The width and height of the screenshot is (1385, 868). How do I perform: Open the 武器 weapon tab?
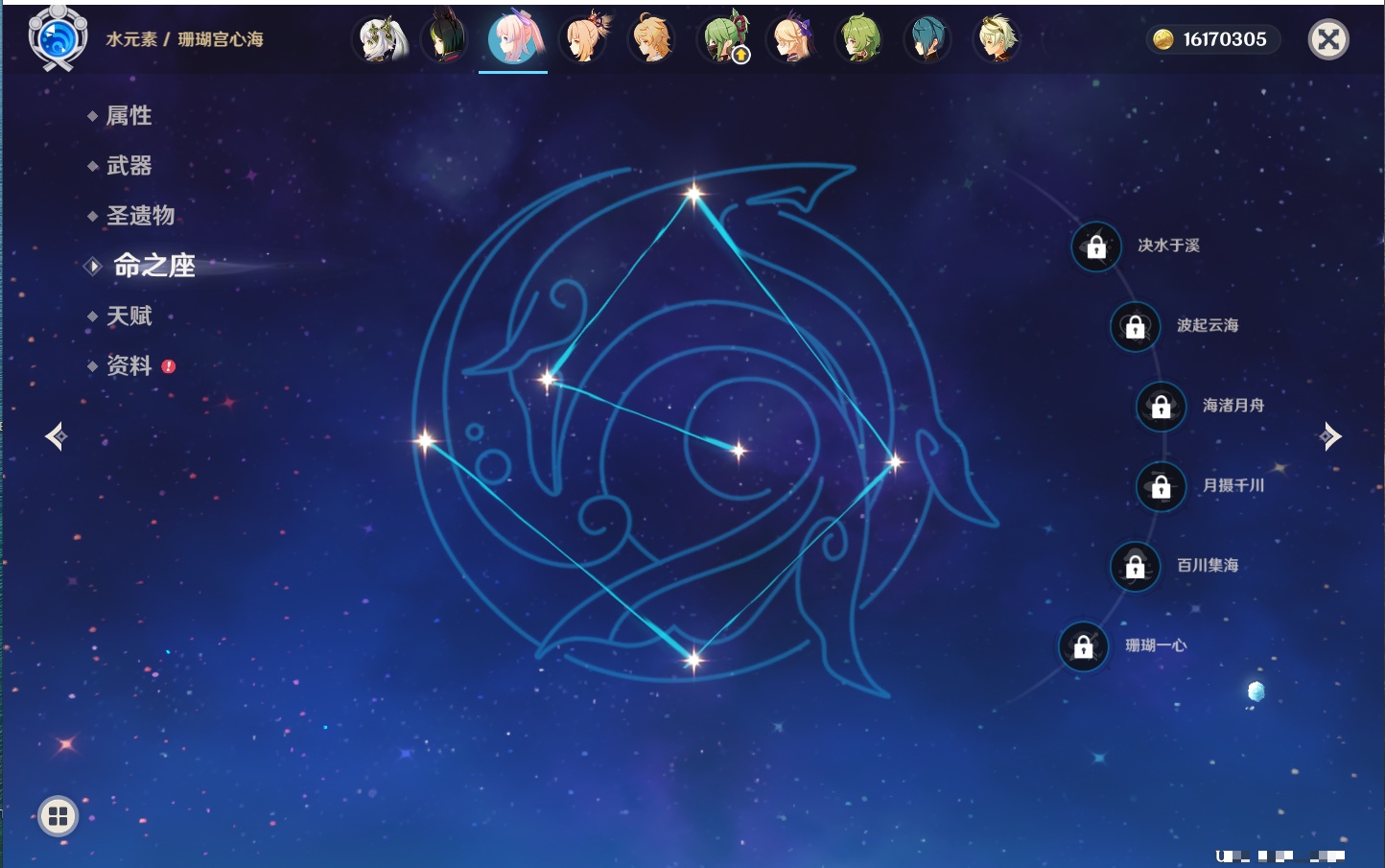click(129, 166)
